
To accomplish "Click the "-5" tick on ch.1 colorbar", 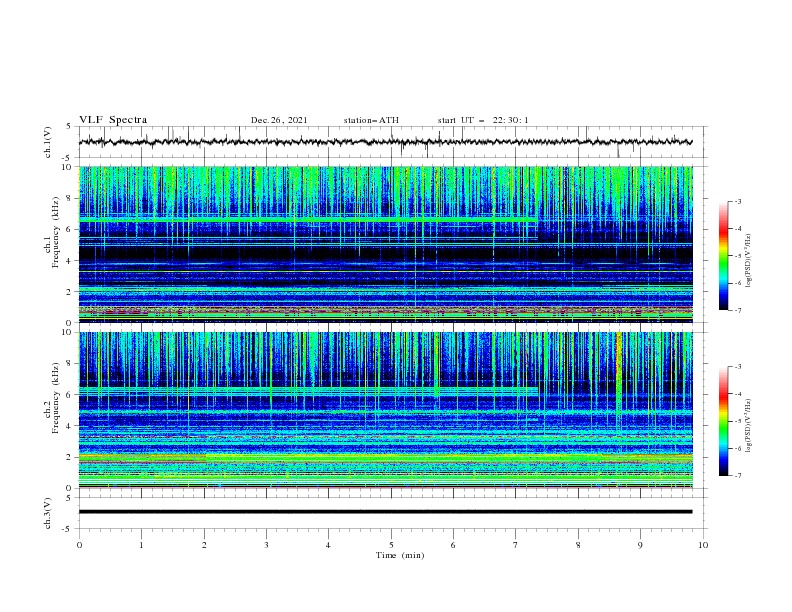I will click(x=737, y=256).
